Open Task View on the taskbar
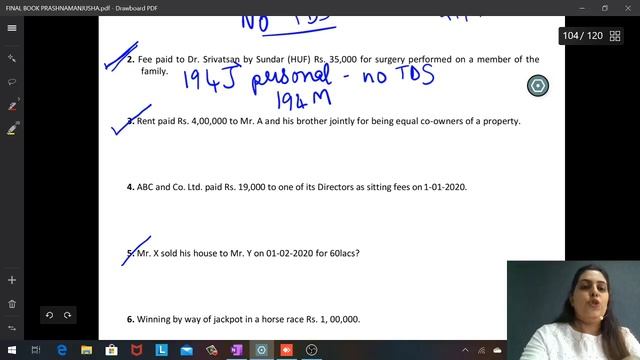This screenshot has height=360, width=640. (x=36, y=350)
